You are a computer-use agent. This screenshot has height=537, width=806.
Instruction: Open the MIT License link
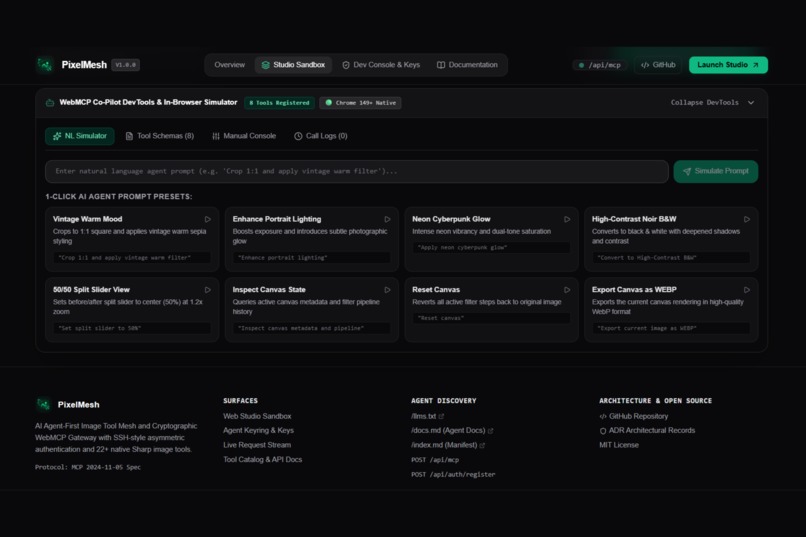pyautogui.click(x=619, y=445)
